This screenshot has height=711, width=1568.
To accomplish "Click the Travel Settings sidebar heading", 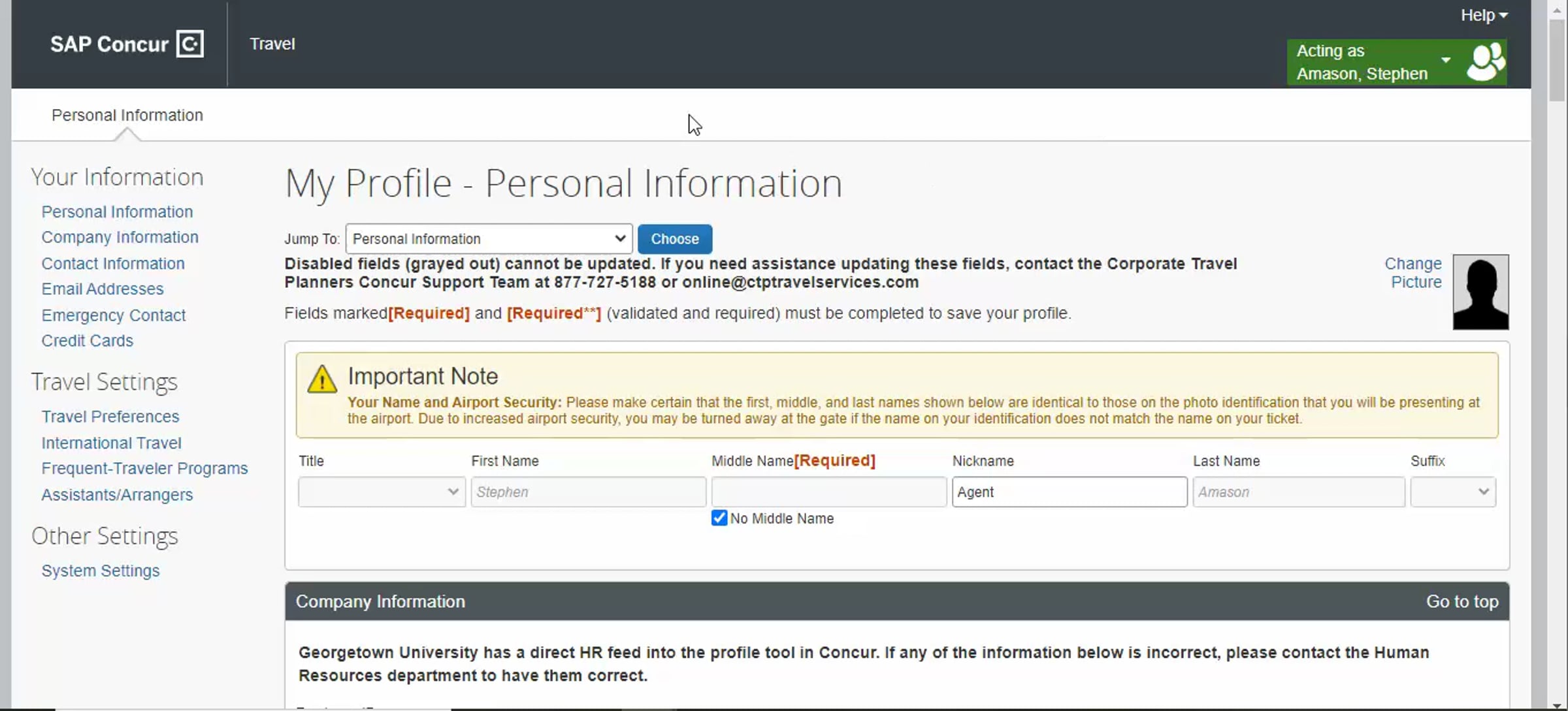I will point(105,382).
